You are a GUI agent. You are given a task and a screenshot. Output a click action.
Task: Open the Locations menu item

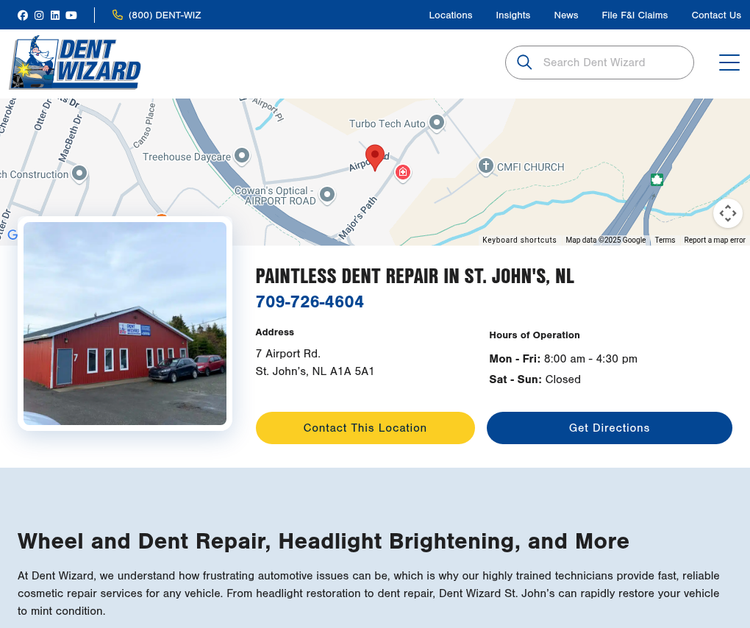[450, 15]
